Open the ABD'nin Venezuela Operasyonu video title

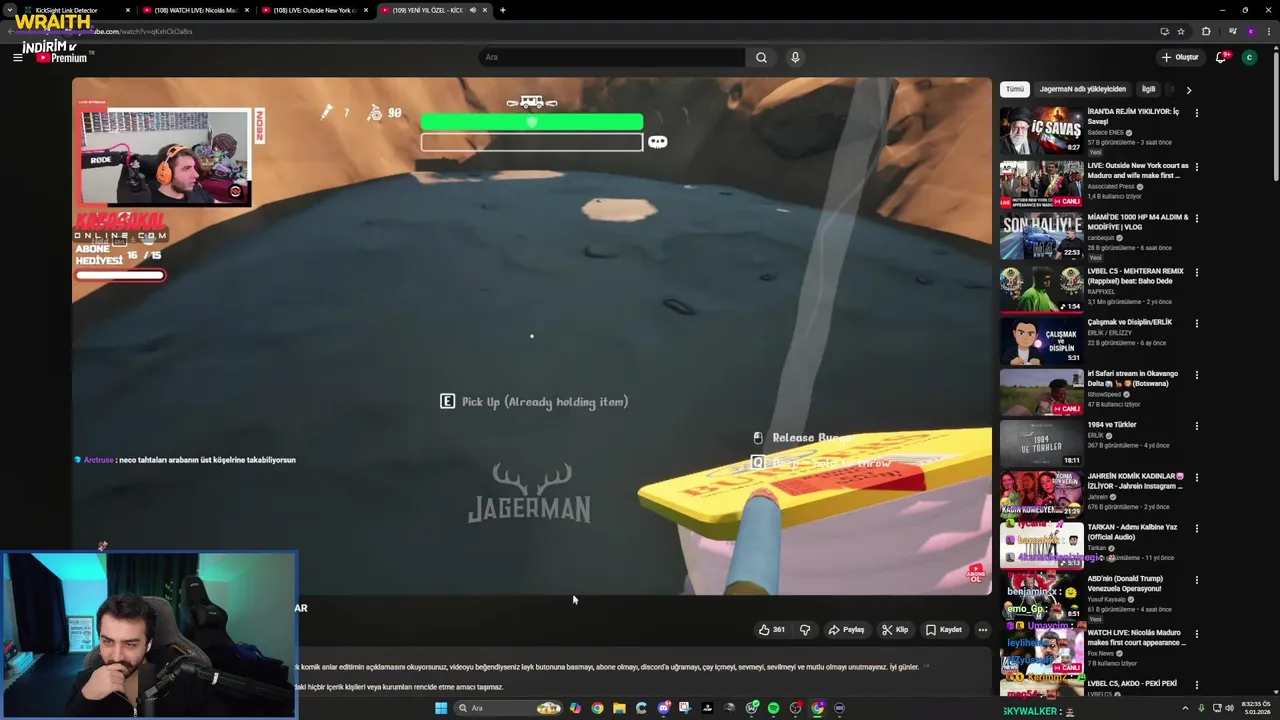tap(1130, 584)
